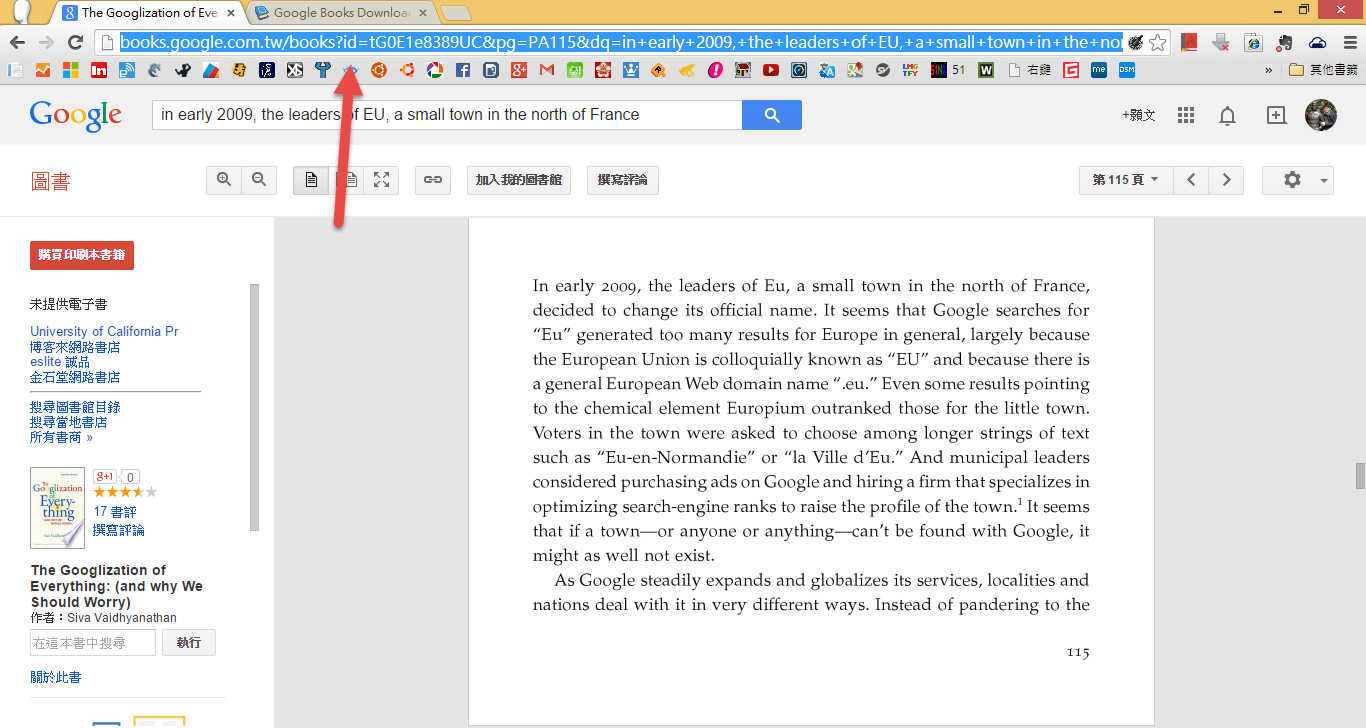
Task: Go to next page arrow
Action: coord(1226,180)
